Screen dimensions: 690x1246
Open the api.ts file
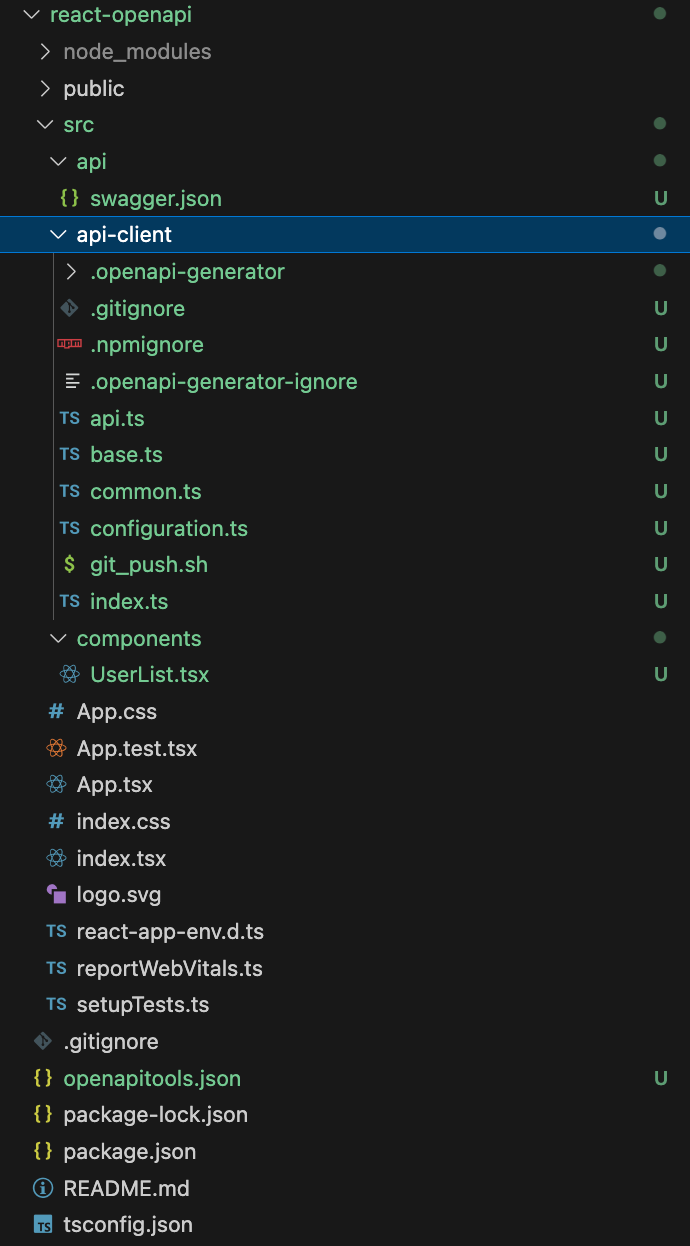(117, 418)
